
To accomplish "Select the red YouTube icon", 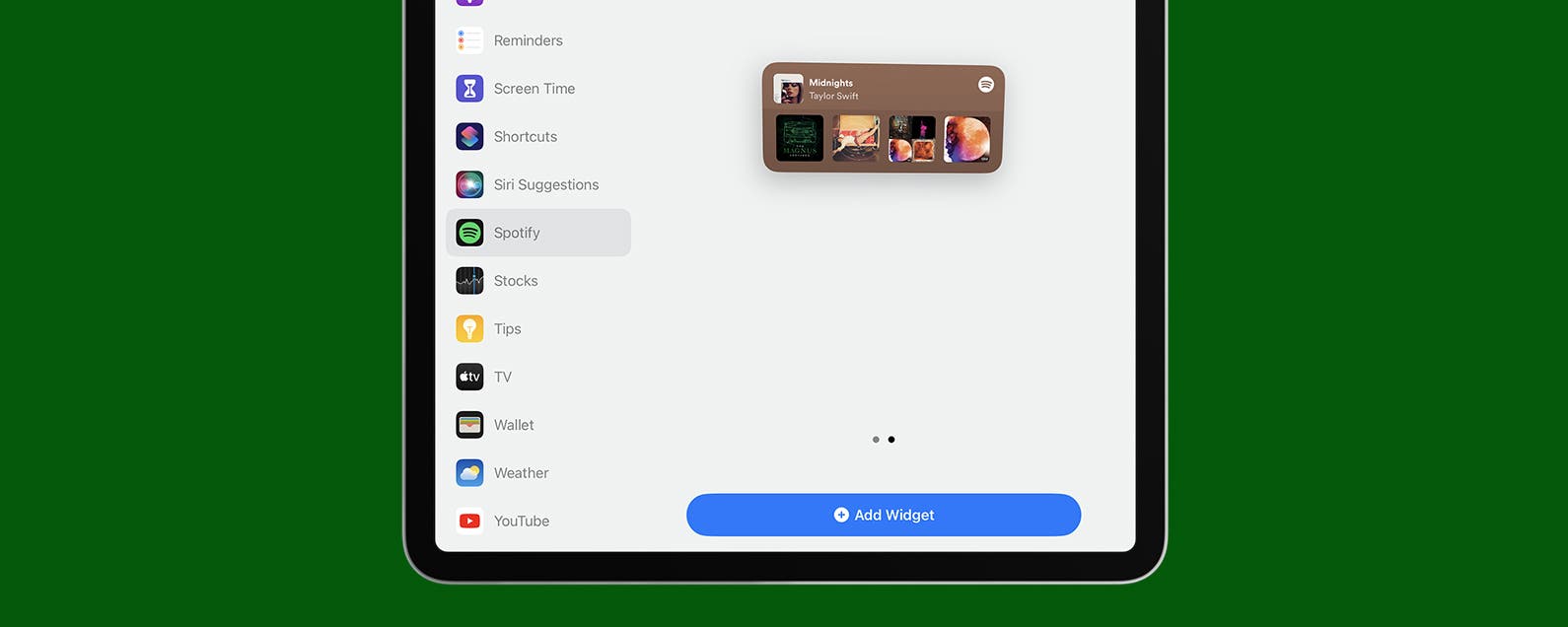I will click(x=469, y=521).
